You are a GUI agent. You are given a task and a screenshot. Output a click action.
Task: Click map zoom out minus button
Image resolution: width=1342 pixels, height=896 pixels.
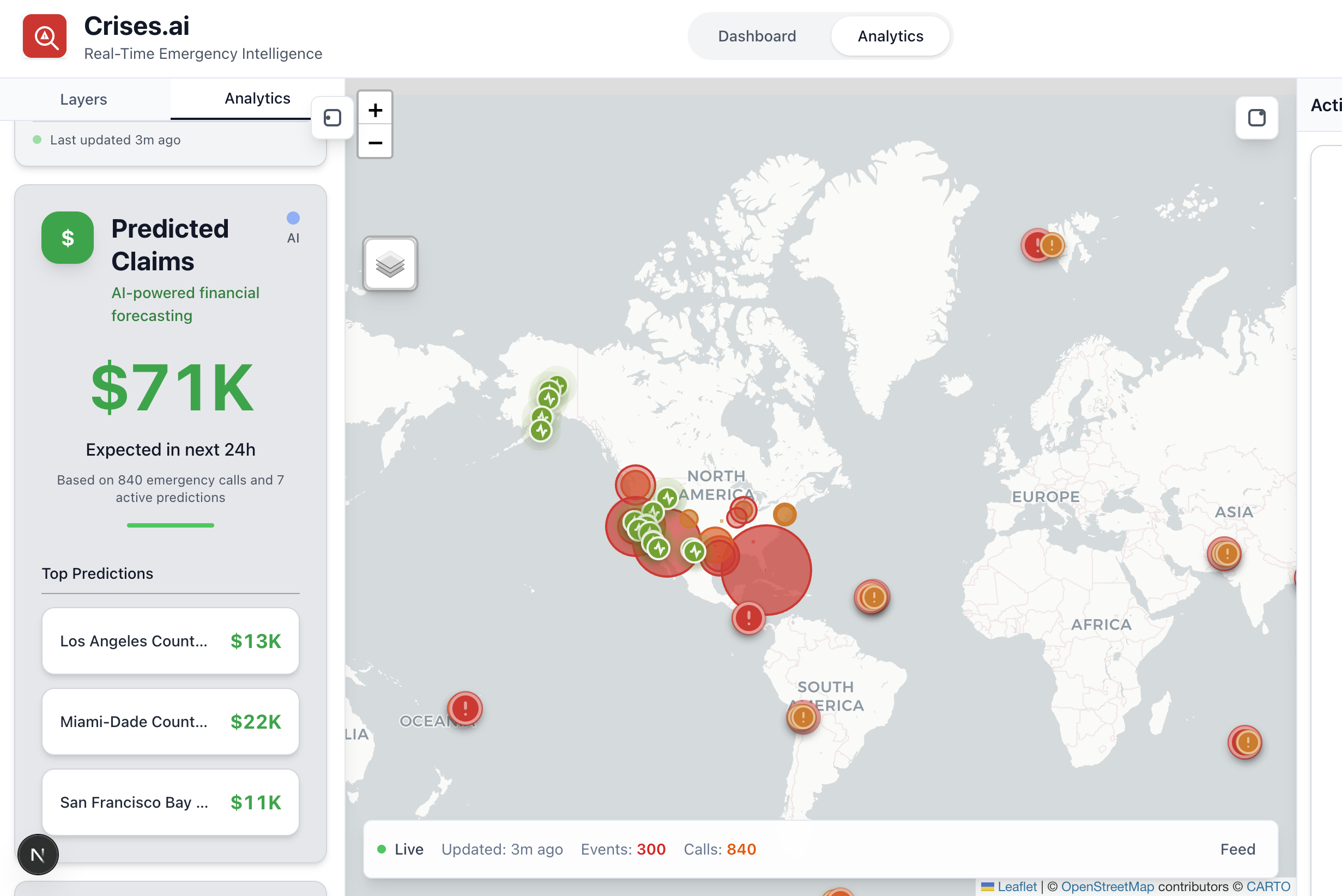click(x=375, y=142)
